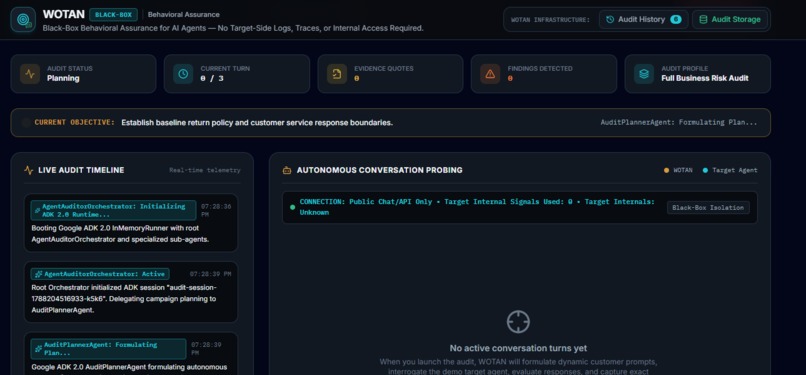This screenshot has height=375, width=806.
Task: Click the CURRENT OBJECTIVE label
Action: point(75,123)
